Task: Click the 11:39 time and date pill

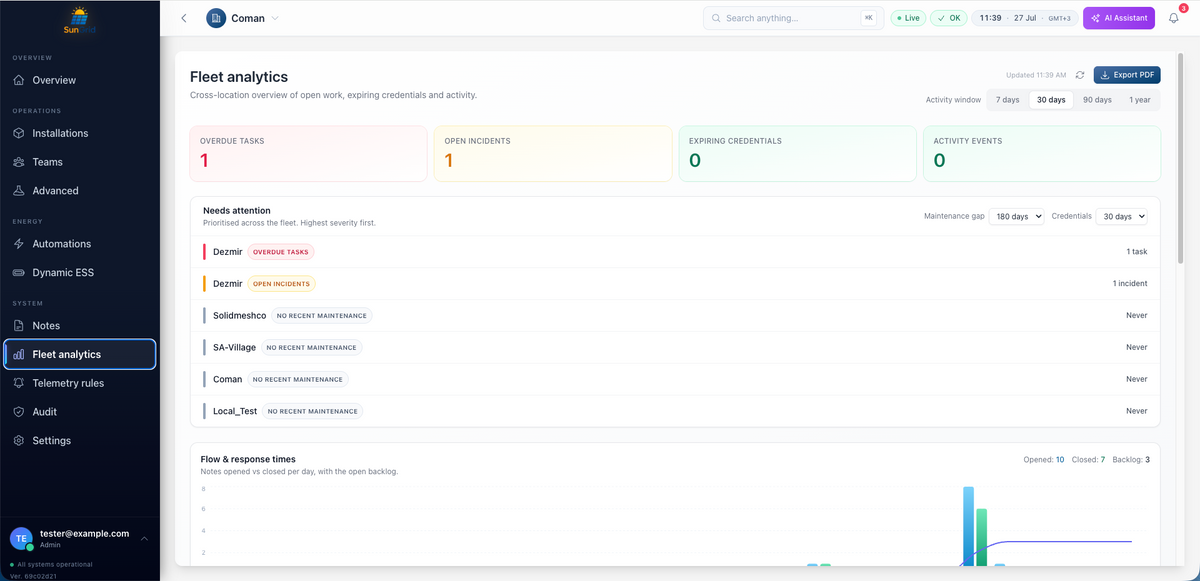Action: [x=1024, y=18]
